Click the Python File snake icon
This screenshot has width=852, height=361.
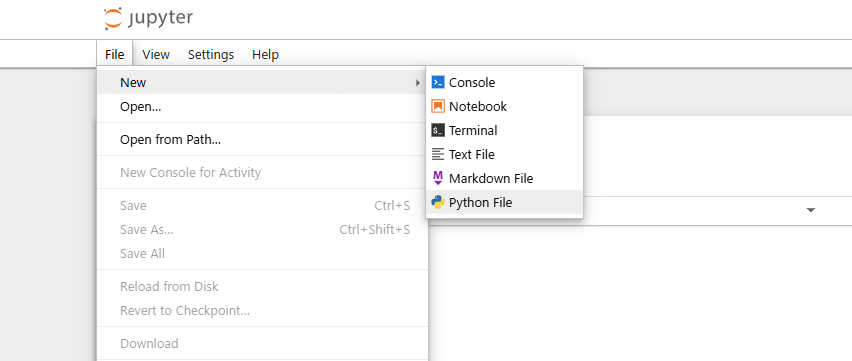click(438, 202)
